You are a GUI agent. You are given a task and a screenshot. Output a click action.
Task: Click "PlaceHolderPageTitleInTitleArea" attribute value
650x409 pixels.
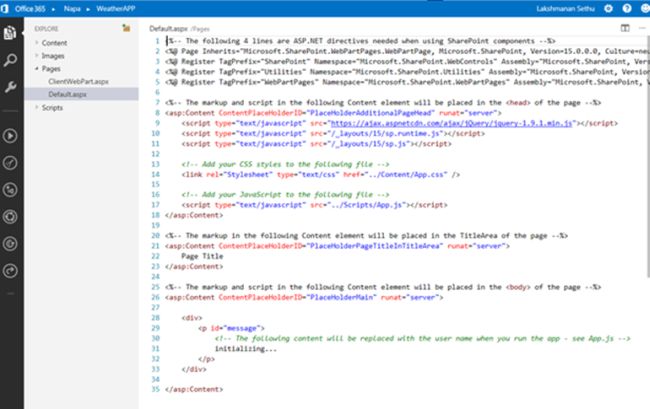click(x=374, y=246)
